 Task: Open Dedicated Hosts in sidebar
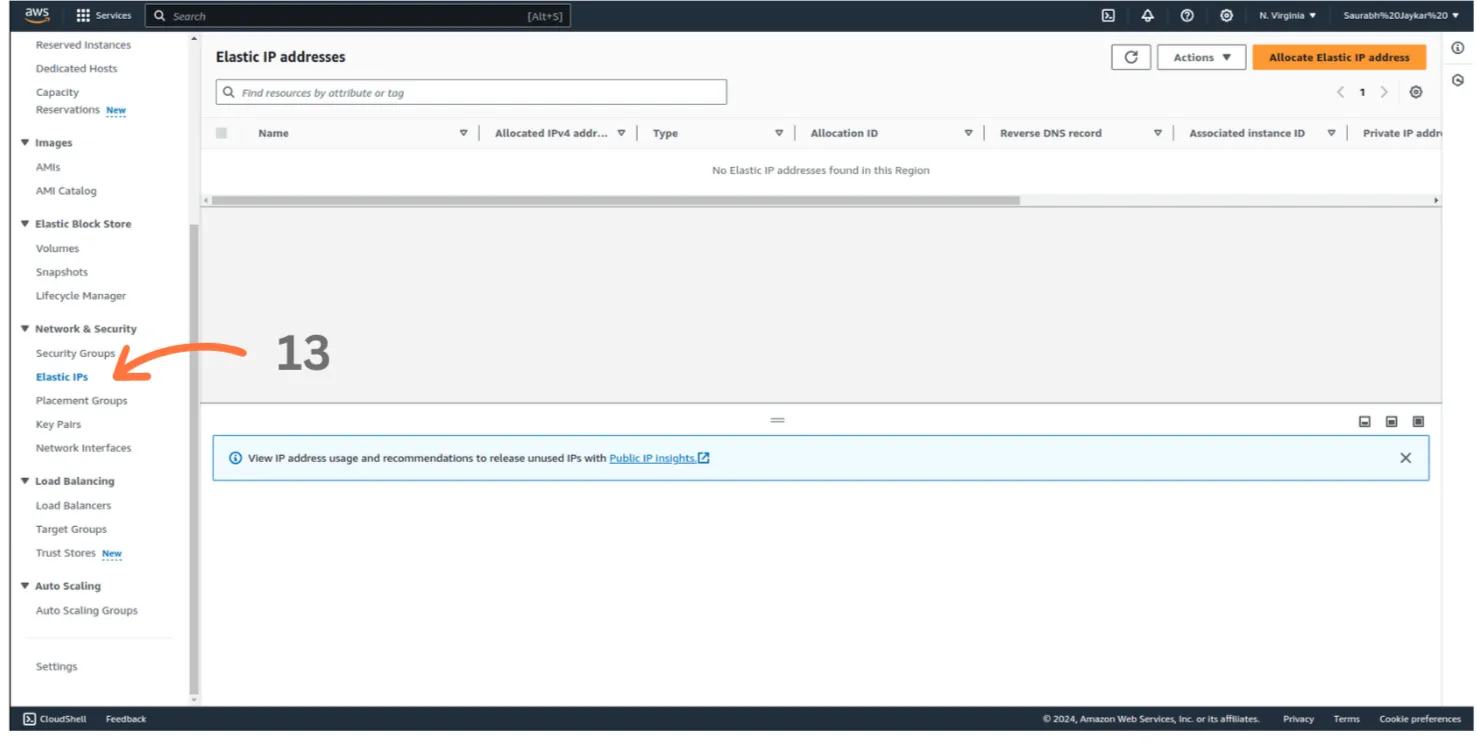point(76,69)
